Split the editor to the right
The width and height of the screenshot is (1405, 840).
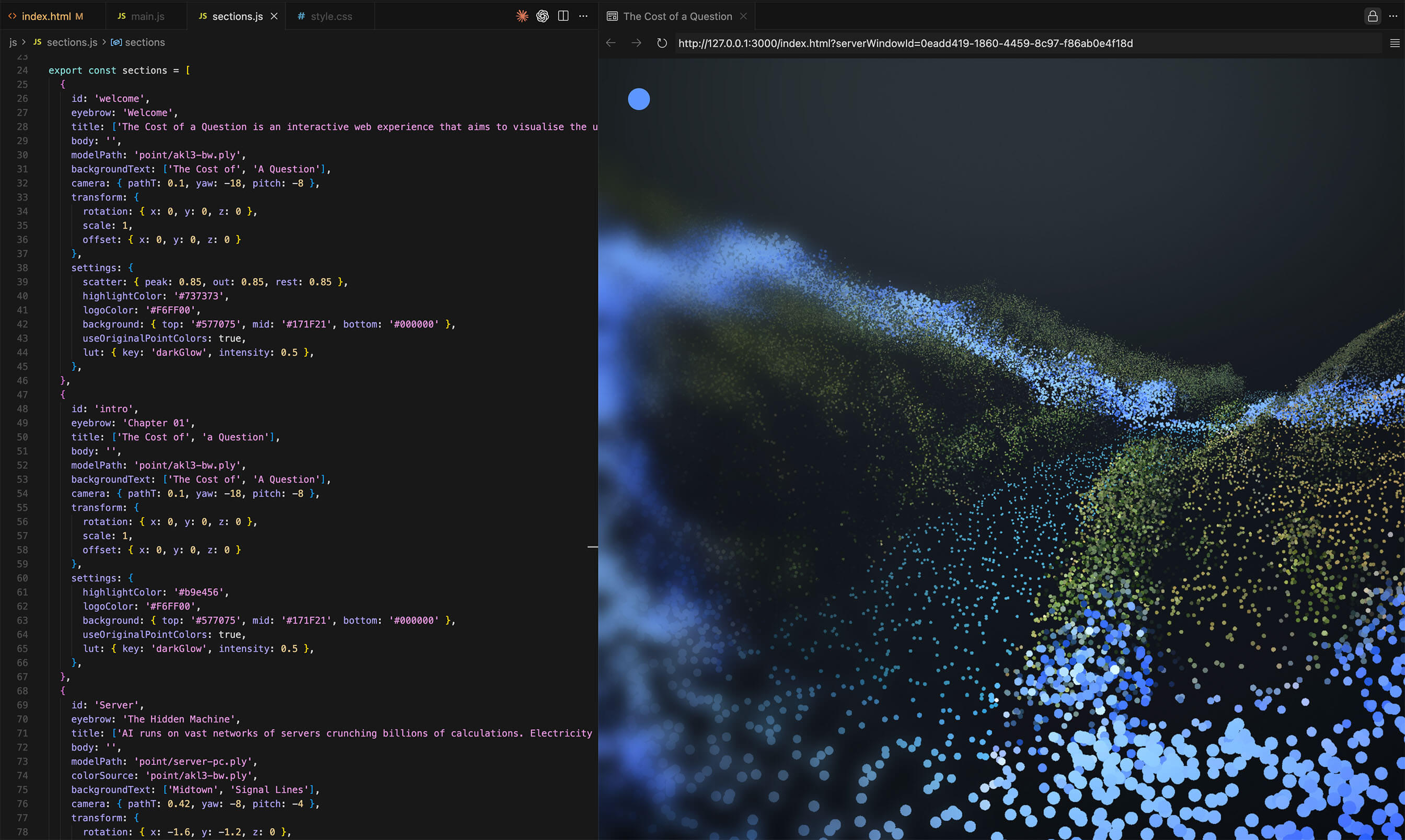point(563,16)
